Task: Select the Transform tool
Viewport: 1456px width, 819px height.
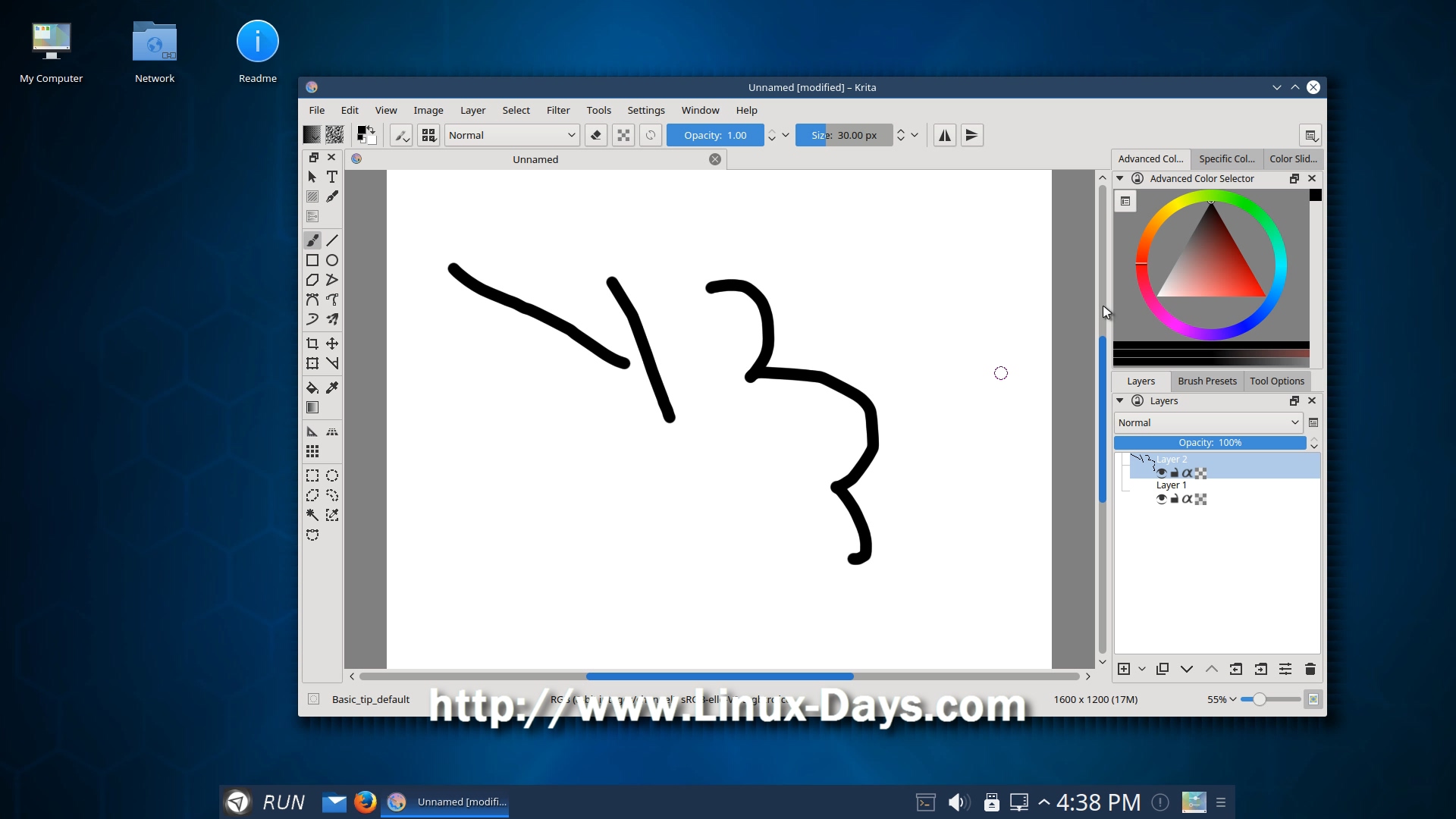Action: (x=312, y=363)
